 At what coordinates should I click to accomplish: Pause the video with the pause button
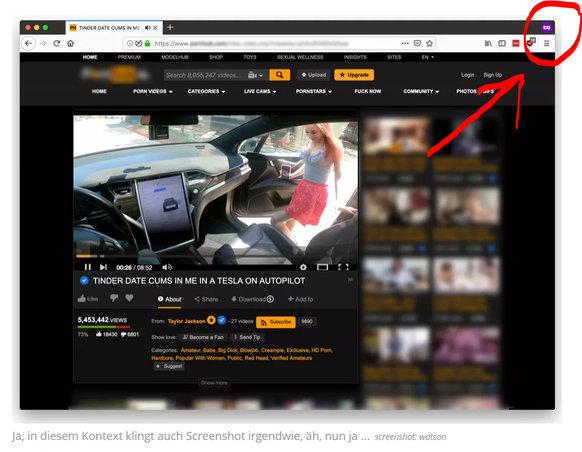point(88,267)
